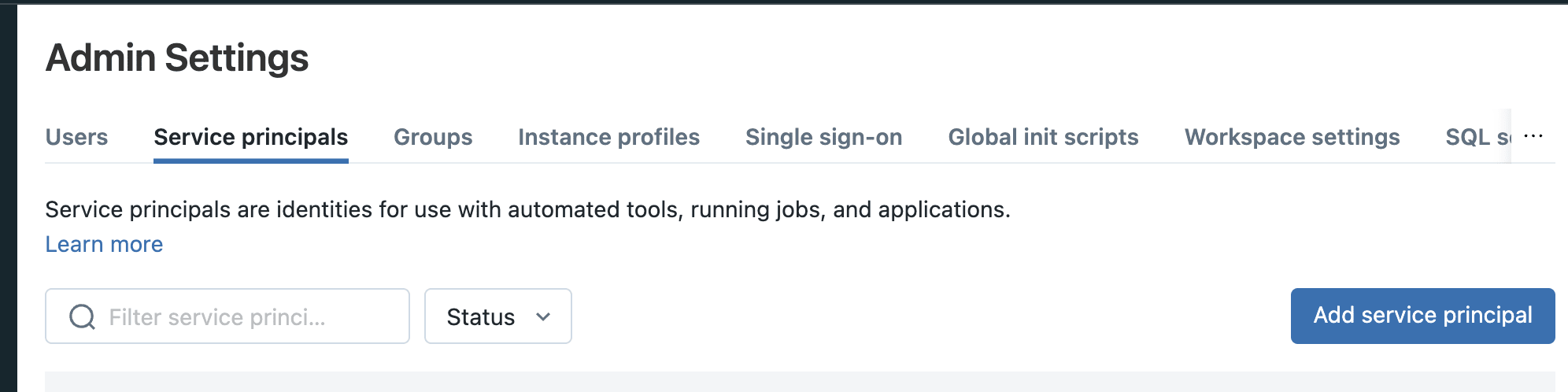
Task: Open the Single sign-on tab
Action: [823, 137]
